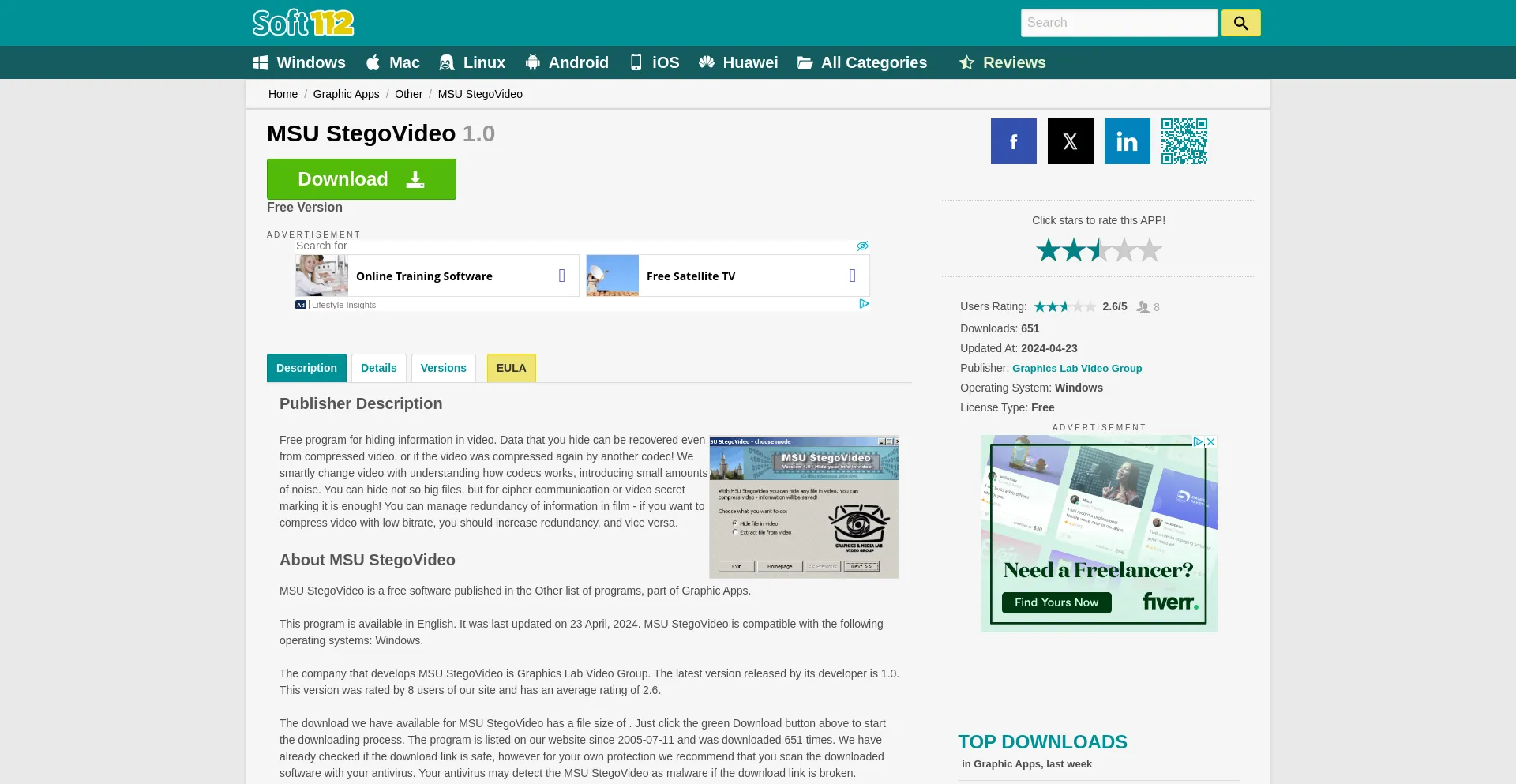Click the folder icon beside All Categories
The image size is (1516, 784).
click(805, 62)
